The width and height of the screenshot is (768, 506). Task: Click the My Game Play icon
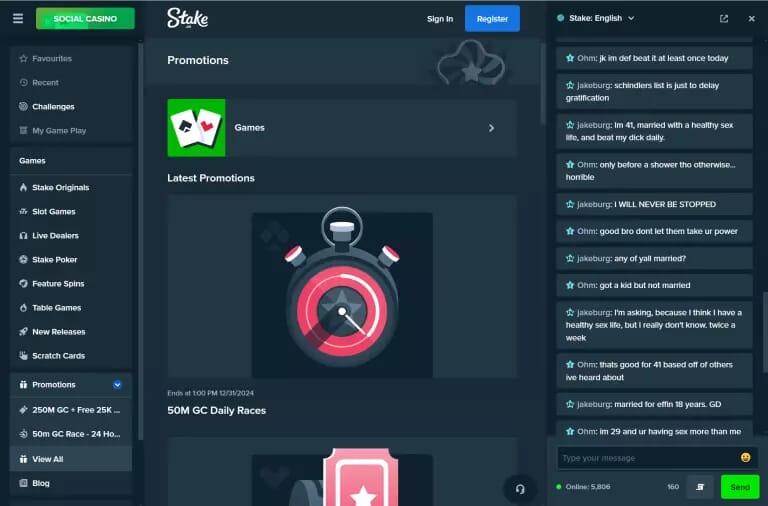[23, 130]
